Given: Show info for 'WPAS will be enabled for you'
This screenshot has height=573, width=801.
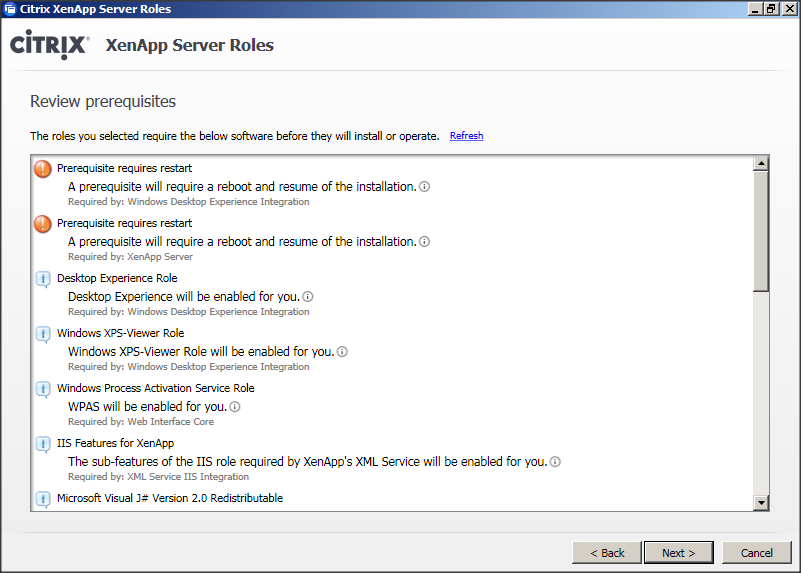Looking at the screenshot, I should (x=235, y=407).
